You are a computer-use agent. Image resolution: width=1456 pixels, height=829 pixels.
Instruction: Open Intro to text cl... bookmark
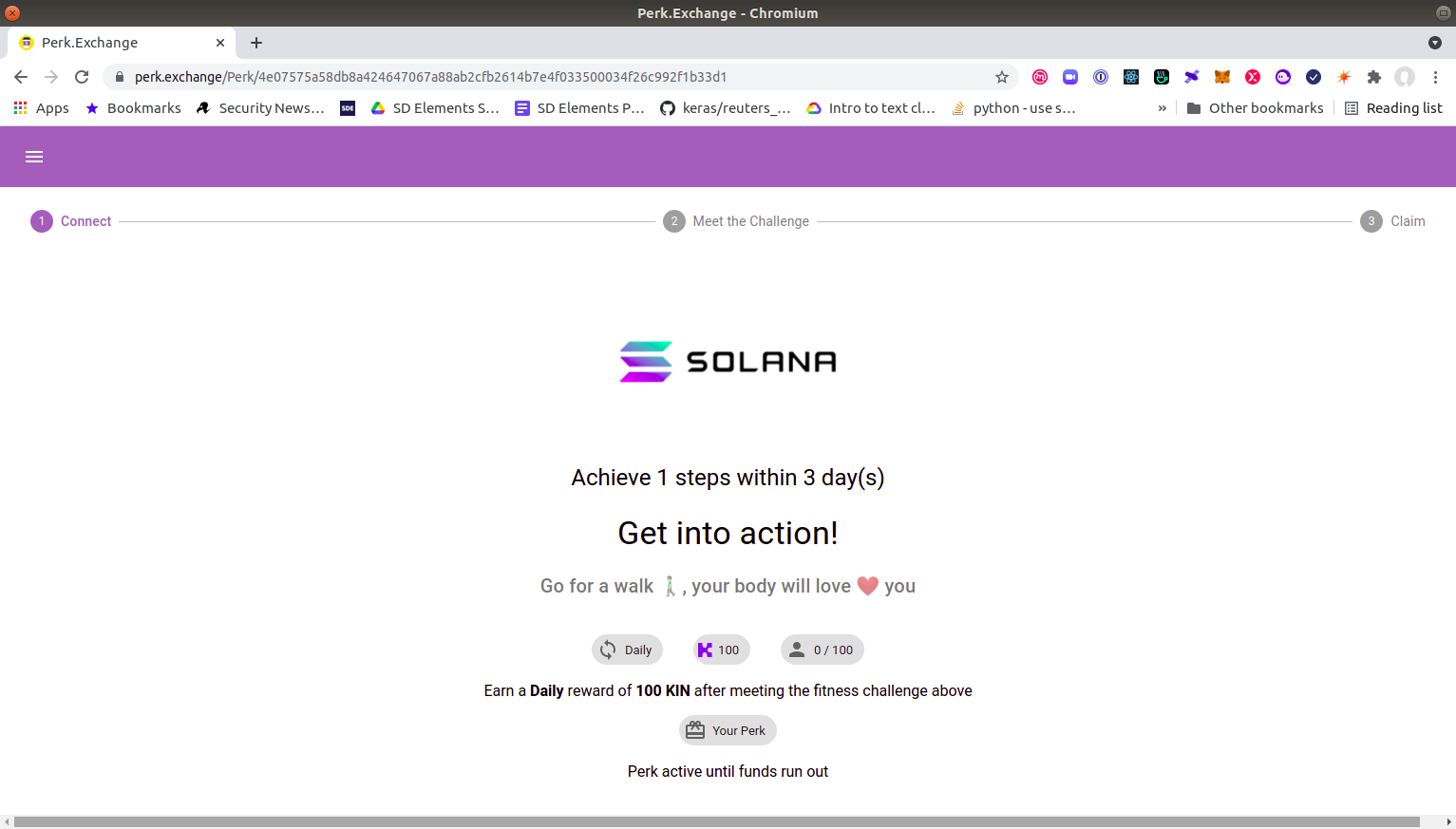coord(871,108)
